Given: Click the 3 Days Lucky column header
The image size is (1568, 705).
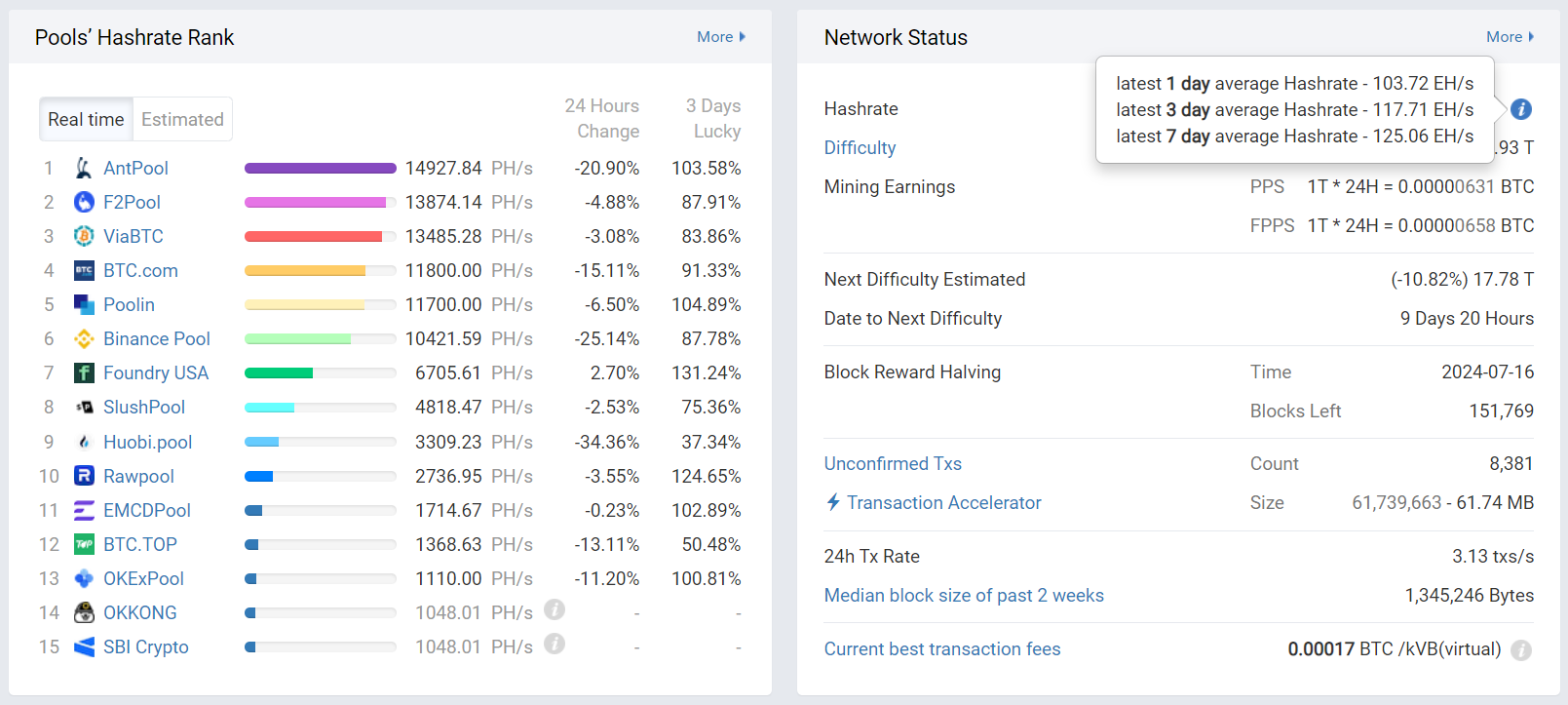Looking at the screenshot, I should (712, 118).
